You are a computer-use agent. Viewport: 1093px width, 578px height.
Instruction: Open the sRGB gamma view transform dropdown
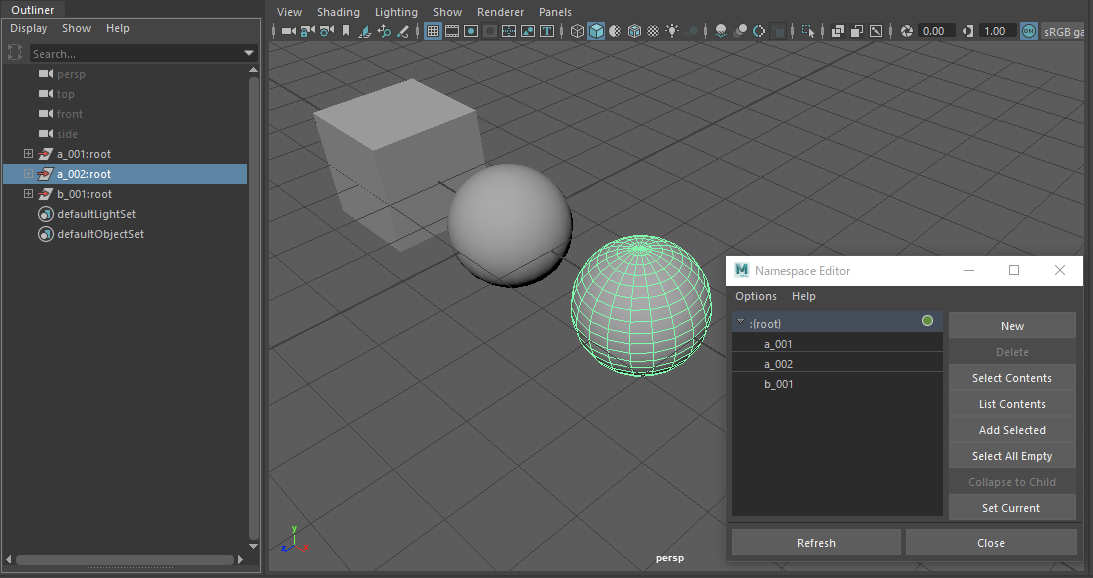pos(1062,31)
